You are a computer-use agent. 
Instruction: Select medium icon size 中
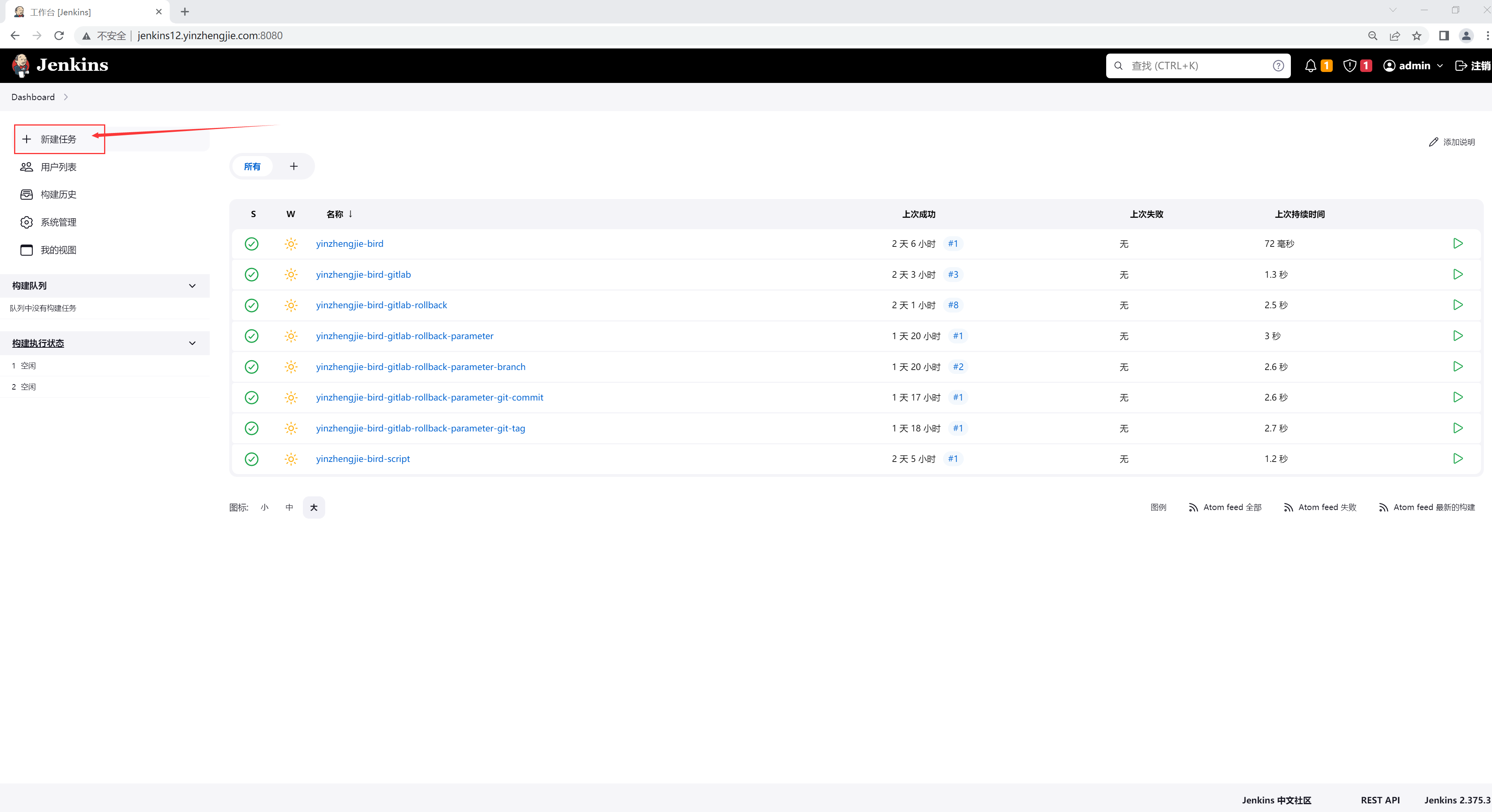point(289,508)
